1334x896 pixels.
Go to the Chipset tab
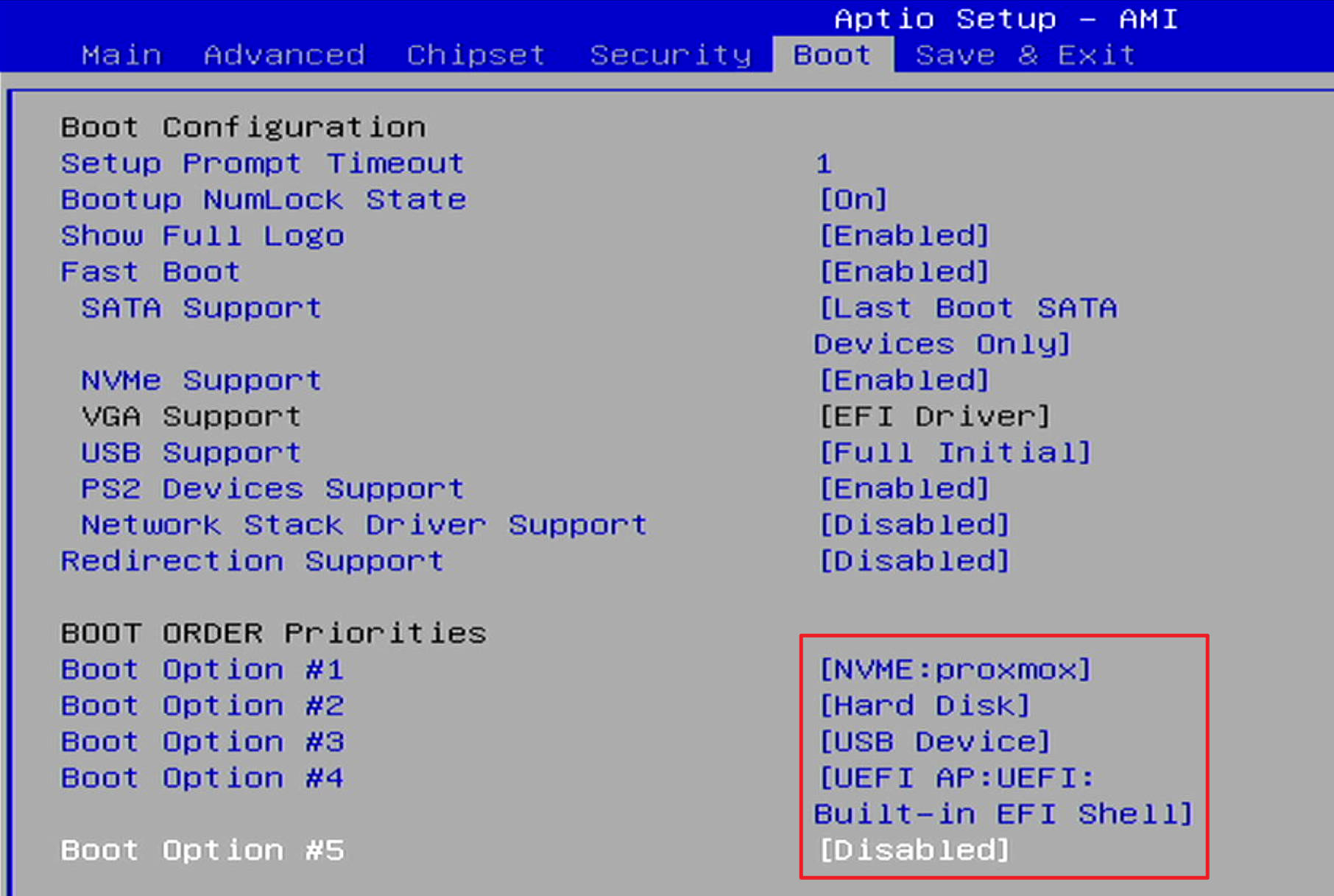476,55
